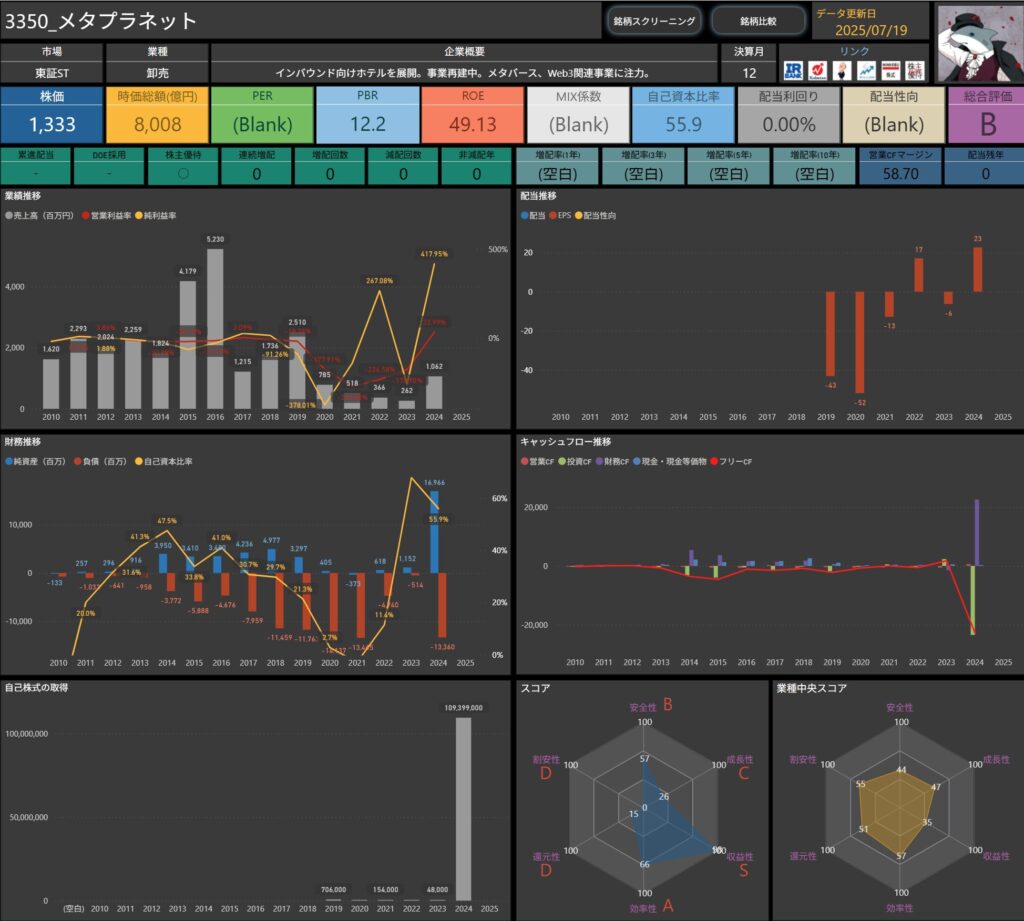Viewport: 1024px width, 921px height.
Task: Click the 決算月 value 12
Action: tap(749, 73)
